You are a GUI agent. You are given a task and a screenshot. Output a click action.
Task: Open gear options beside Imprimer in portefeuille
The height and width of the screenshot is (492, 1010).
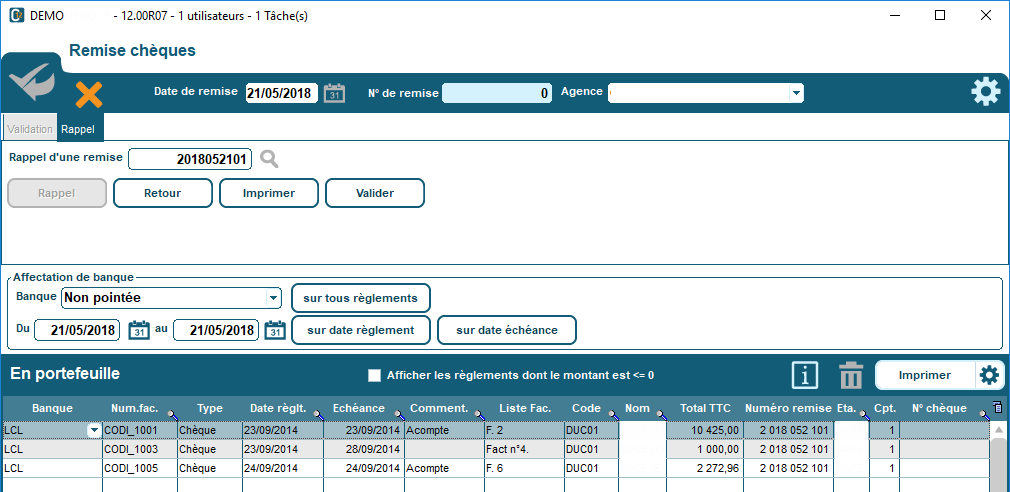point(989,375)
